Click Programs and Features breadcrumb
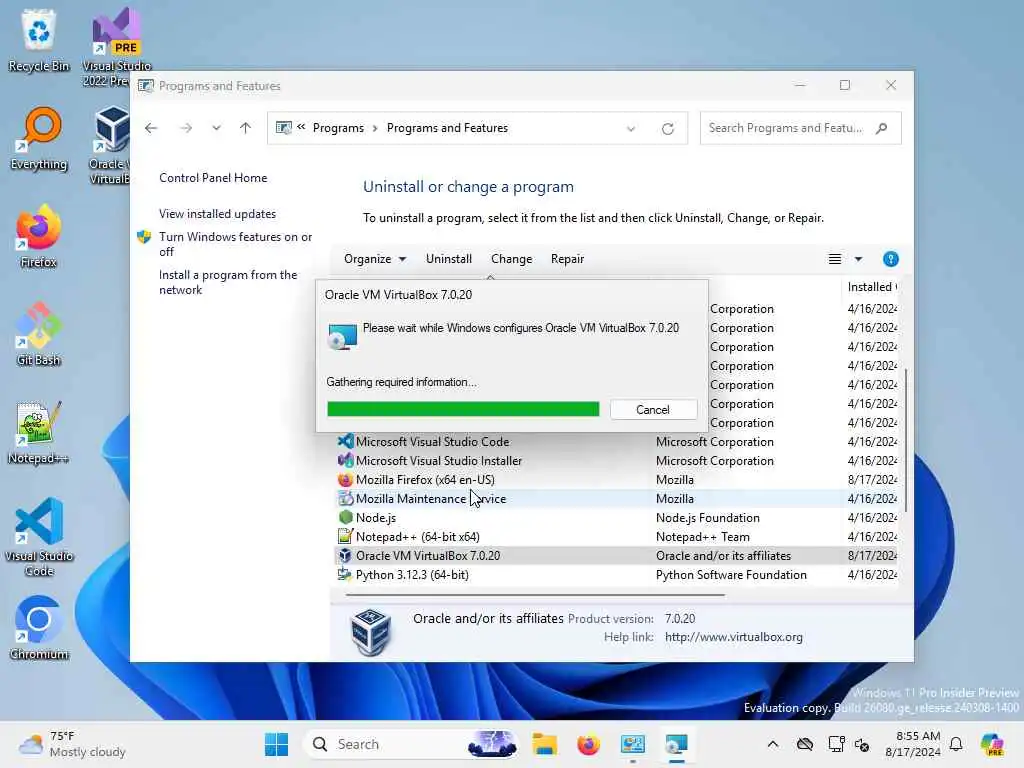The image size is (1024, 768). [447, 128]
